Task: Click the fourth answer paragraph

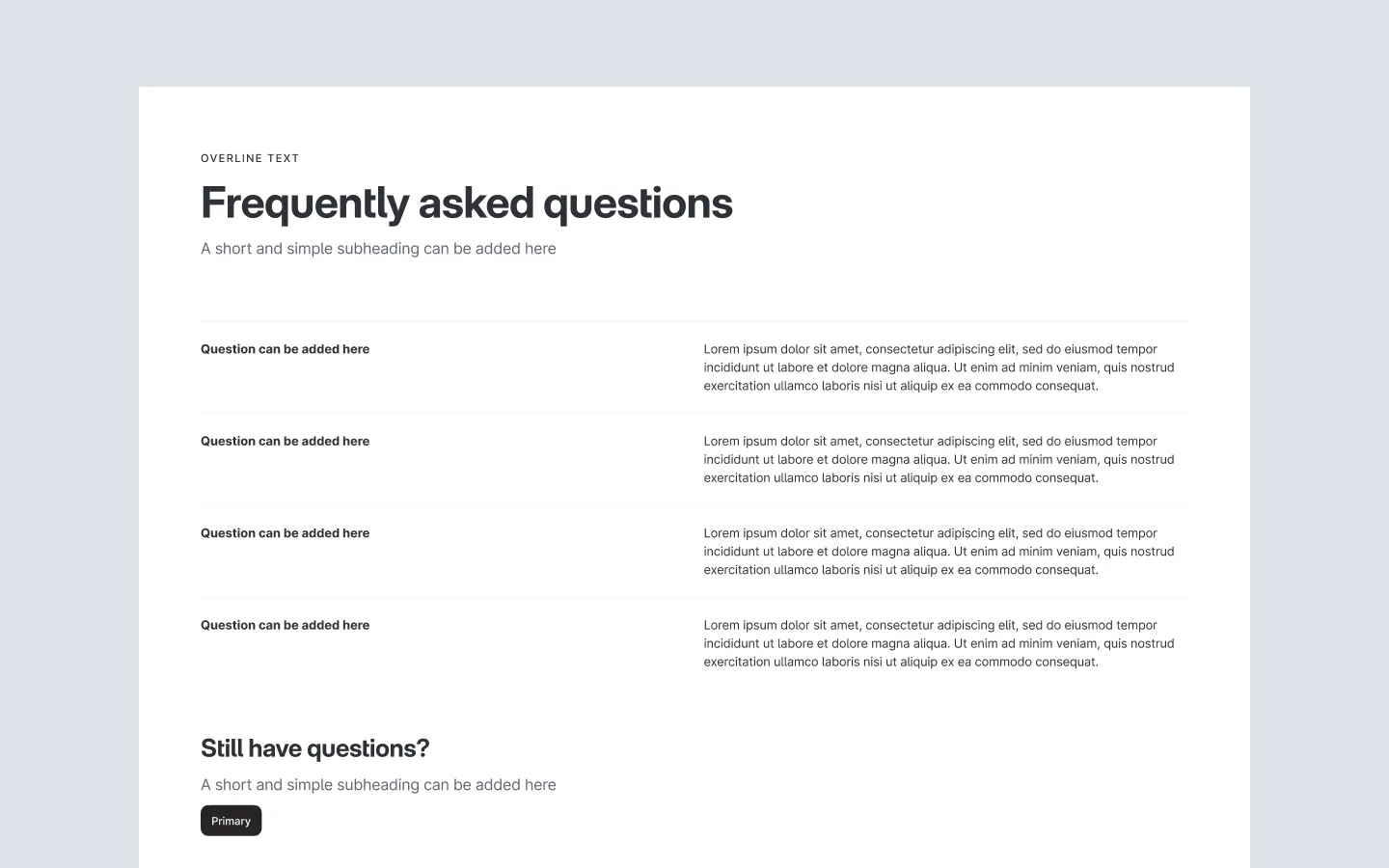Action: point(939,642)
